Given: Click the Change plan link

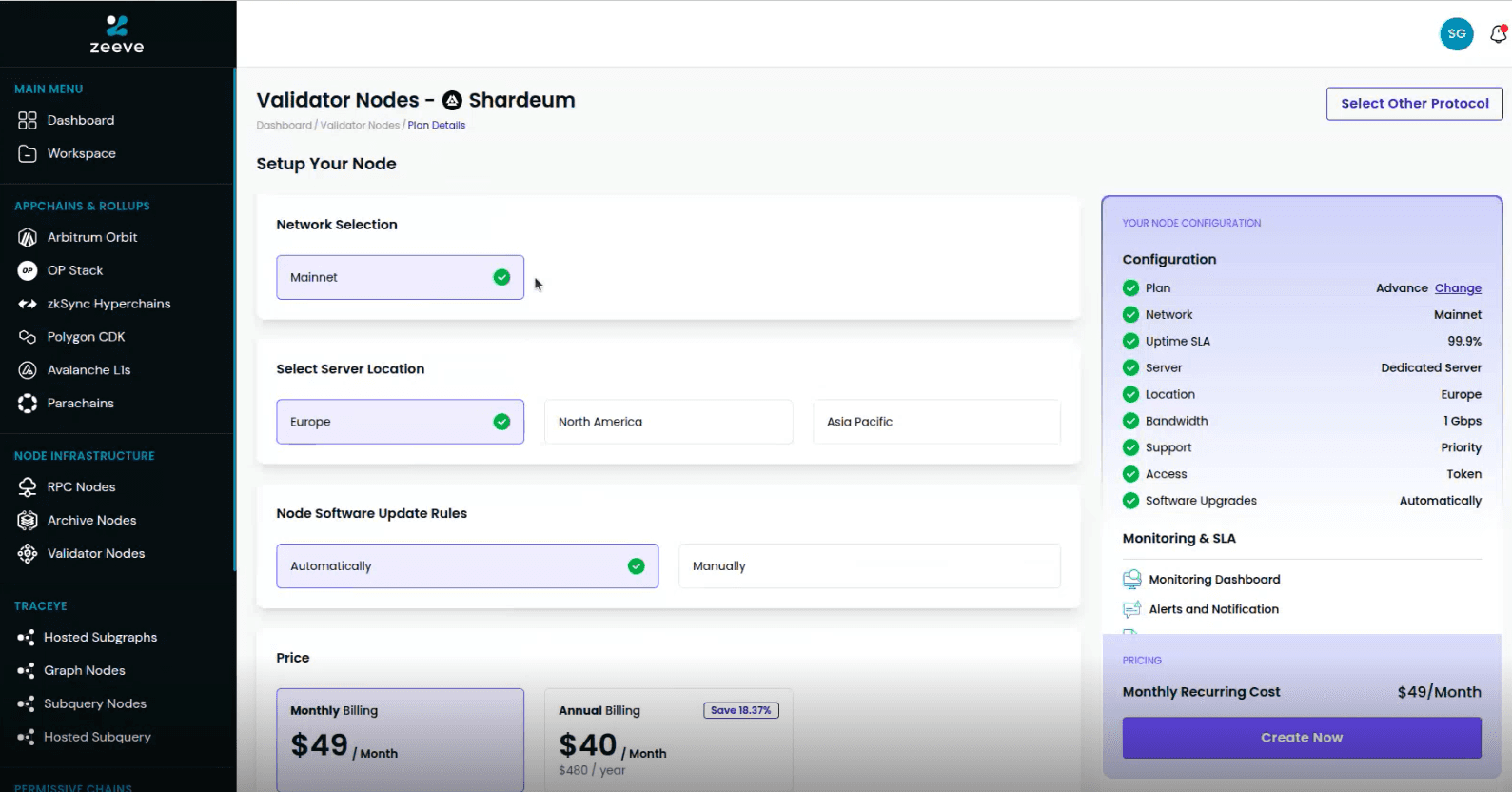Looking at the screenshot, I should click(x=1458, y=288).
